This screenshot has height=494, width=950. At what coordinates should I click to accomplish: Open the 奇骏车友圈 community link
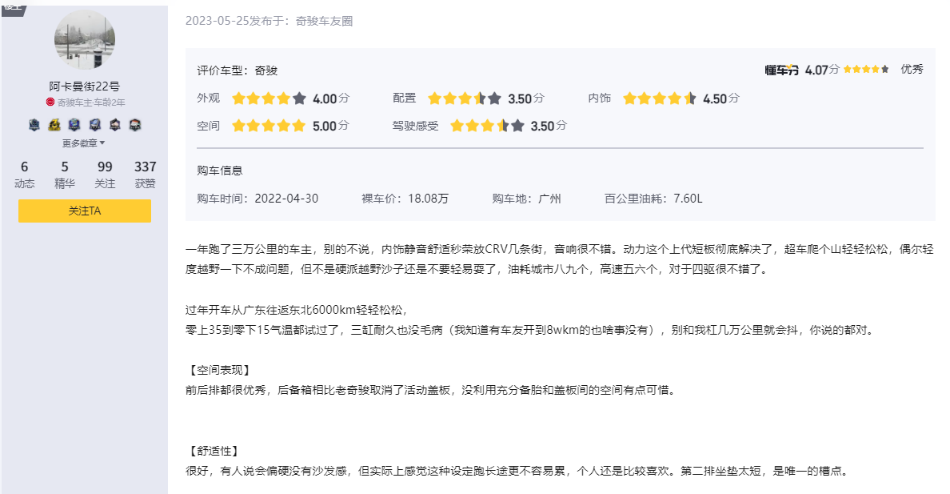324,21
